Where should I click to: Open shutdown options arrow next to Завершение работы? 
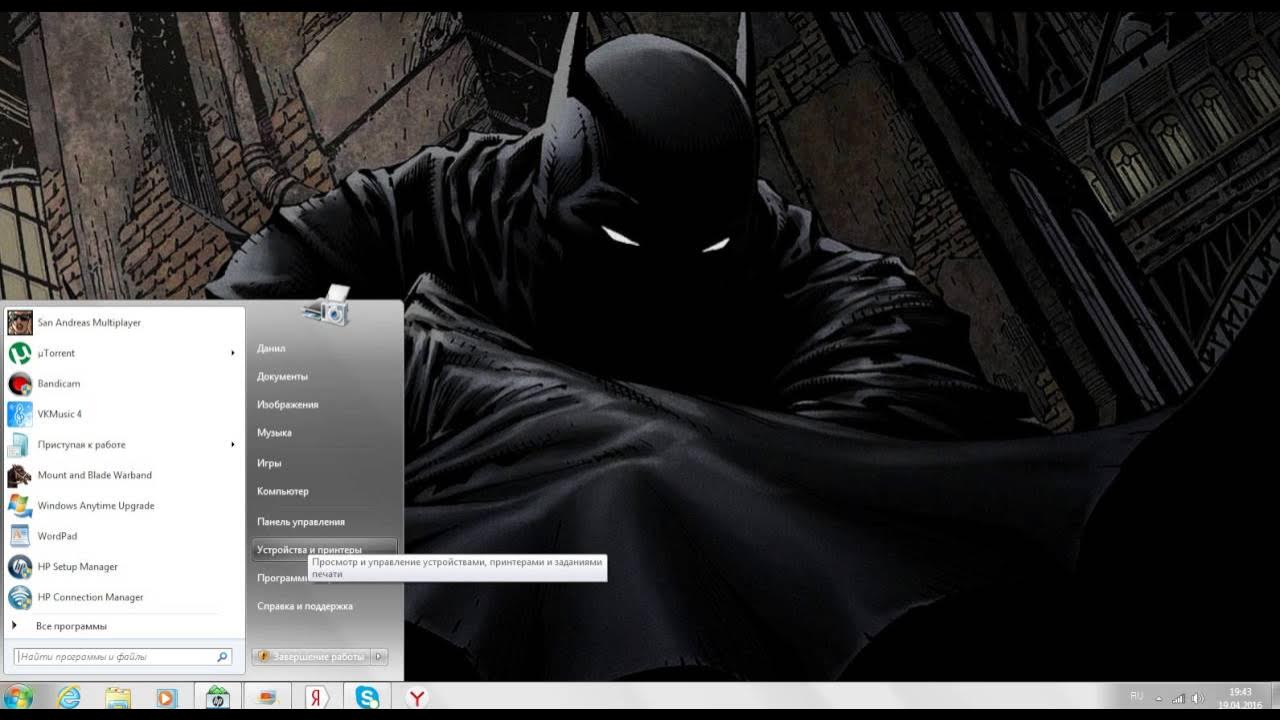click(378, 657)
